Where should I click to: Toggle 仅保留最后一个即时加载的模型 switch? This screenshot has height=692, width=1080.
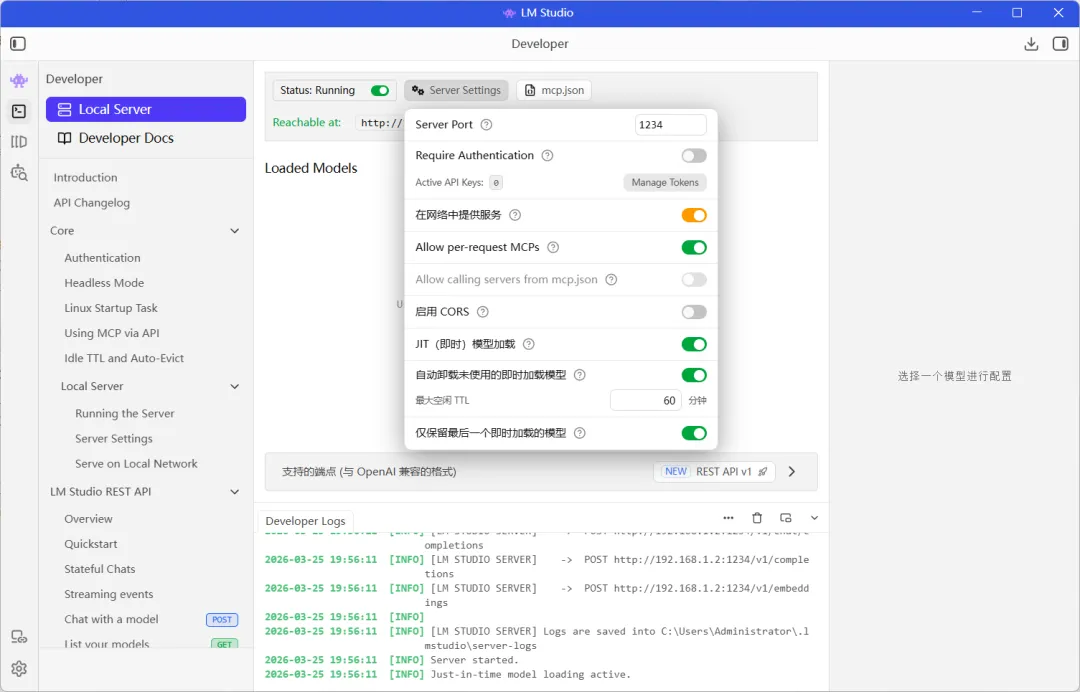(694, 433)
